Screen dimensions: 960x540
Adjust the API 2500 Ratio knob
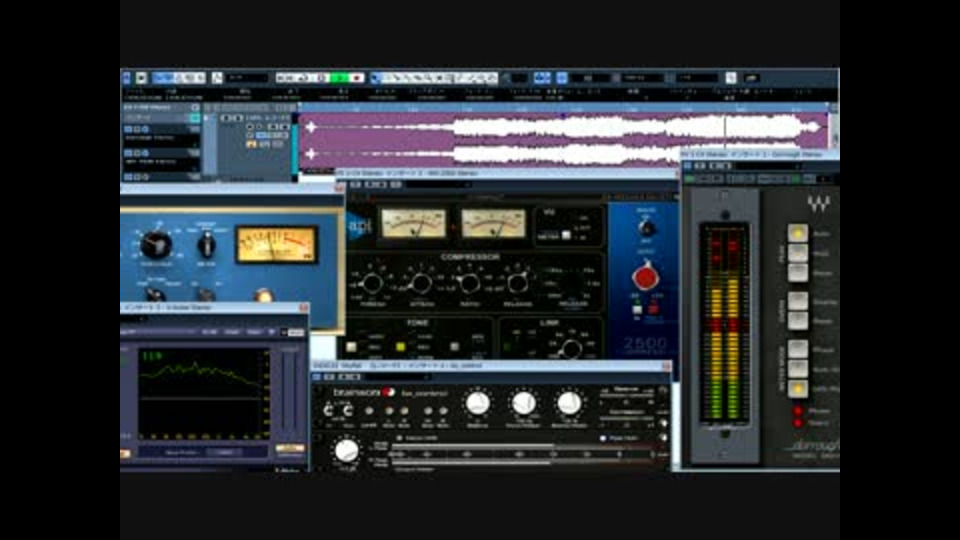pyautogui.click(x=469, y=283)
